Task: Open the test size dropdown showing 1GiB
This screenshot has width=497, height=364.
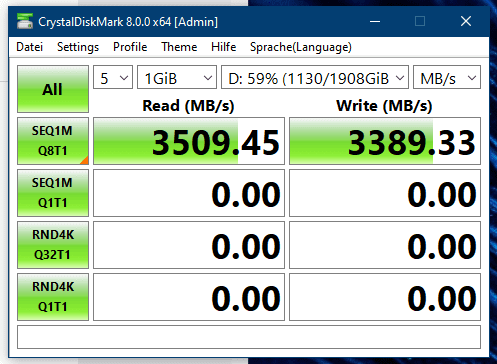Action: pyautogui.click(x=177, y=77)
